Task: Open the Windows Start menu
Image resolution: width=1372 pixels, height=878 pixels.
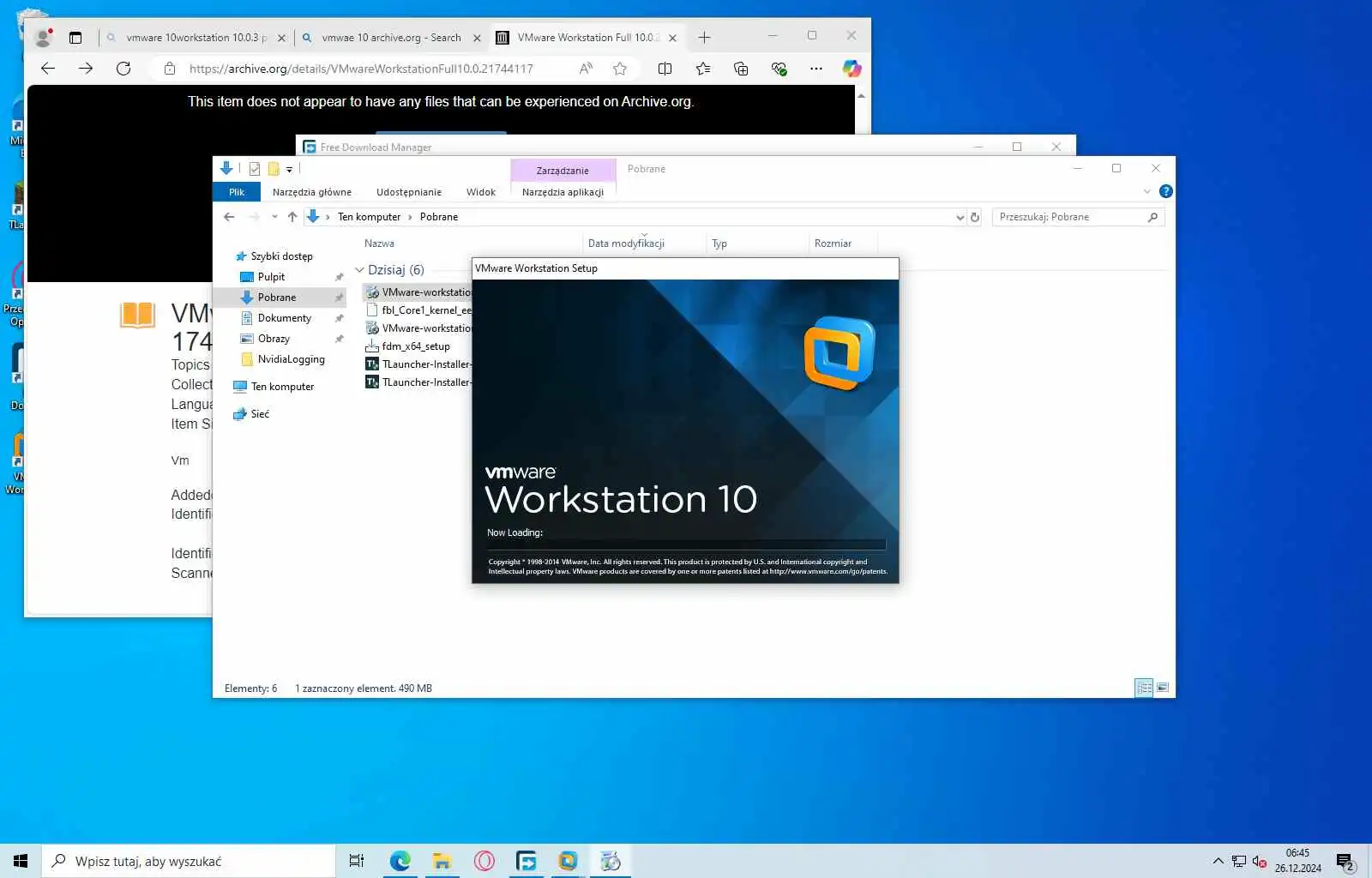Action: (21, 861)
